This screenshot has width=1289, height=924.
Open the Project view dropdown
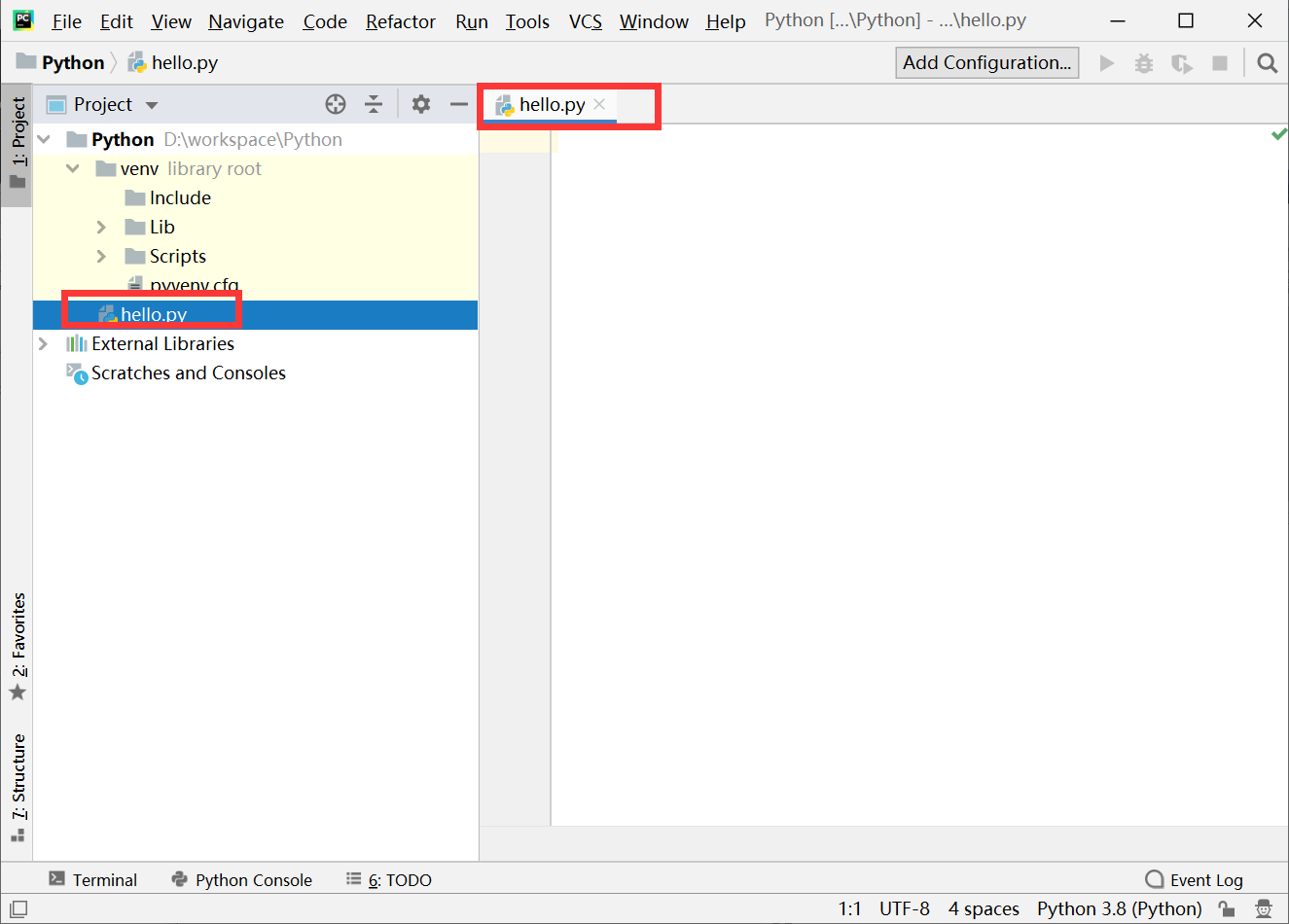point(151,104)
